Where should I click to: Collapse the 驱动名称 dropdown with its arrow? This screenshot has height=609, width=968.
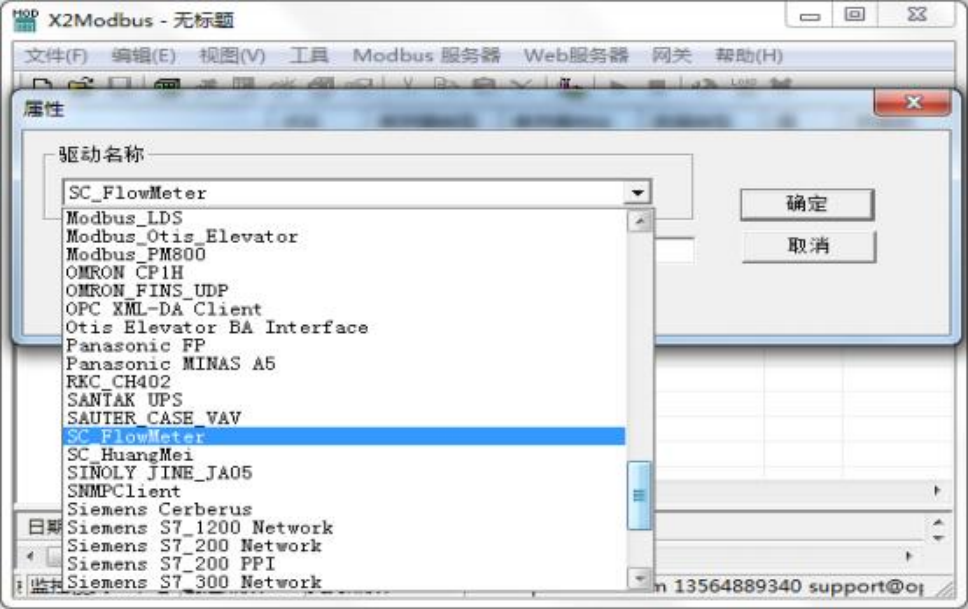point(638,193)
